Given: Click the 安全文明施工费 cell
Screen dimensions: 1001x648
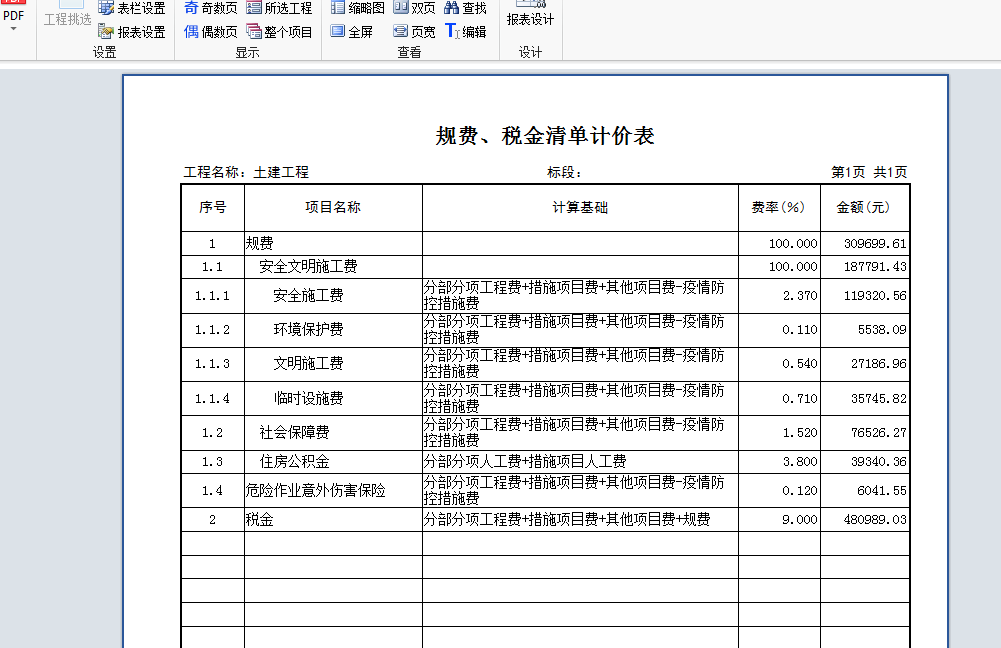Looking at the screenshot, I should [300, 266].
